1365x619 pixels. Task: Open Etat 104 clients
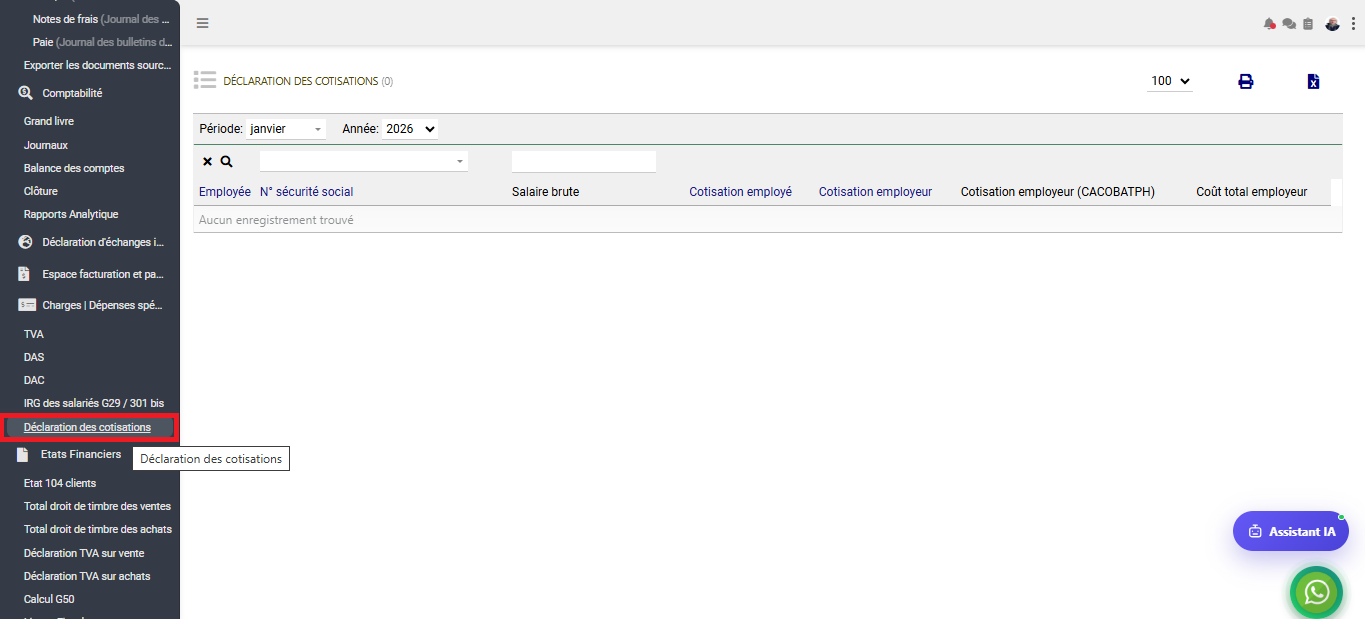tap(60, 483)
